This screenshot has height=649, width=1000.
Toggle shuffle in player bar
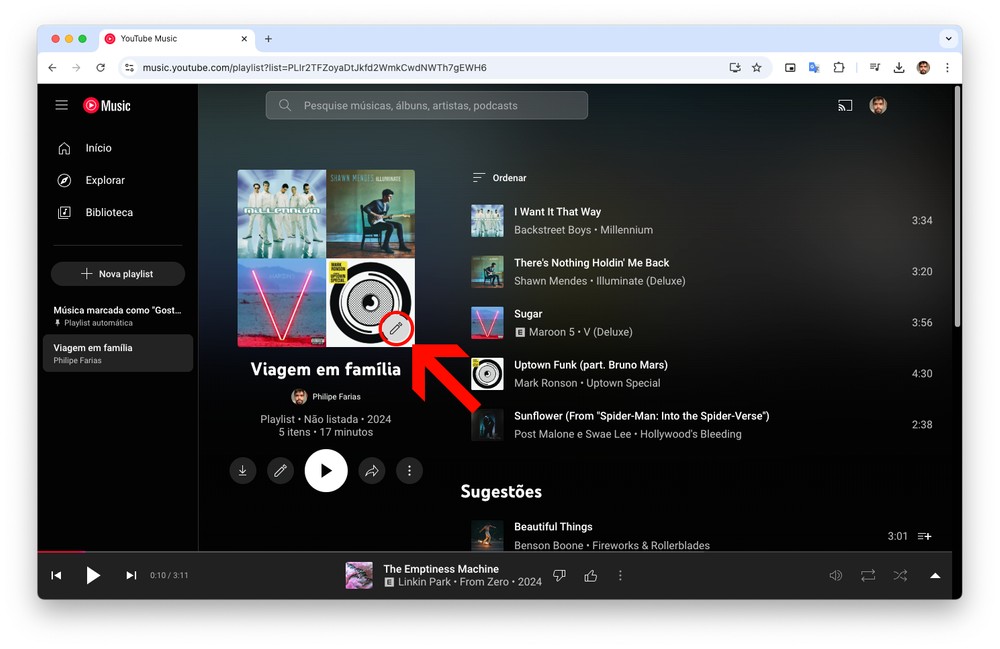900,576
